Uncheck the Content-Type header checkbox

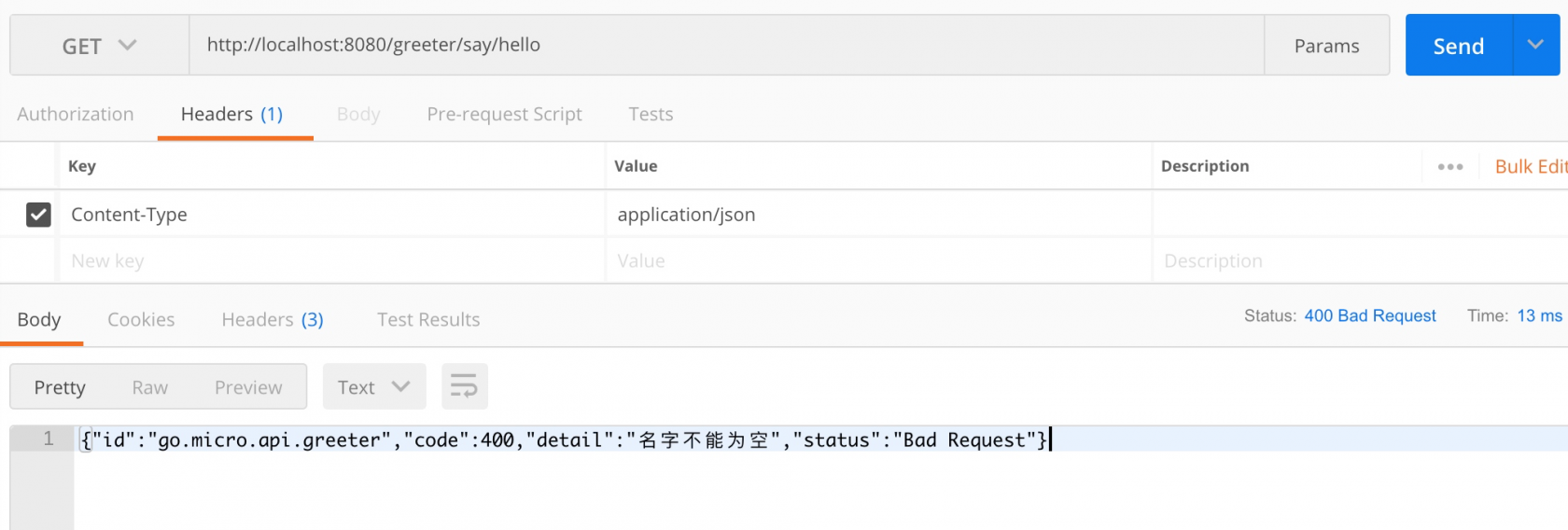click(x=38, y=215)
